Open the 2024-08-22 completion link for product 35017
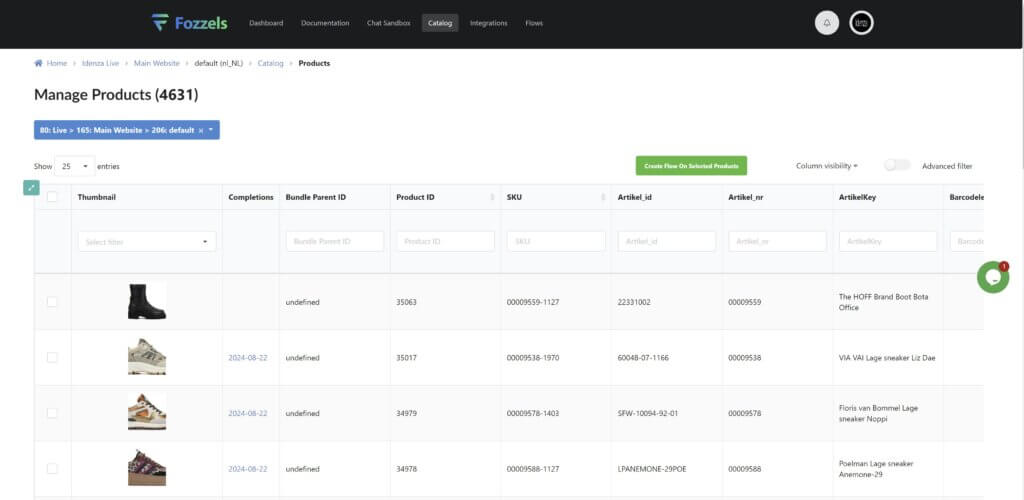The image size is (1024, 500). pyautogui.click(x=248, y=357)
